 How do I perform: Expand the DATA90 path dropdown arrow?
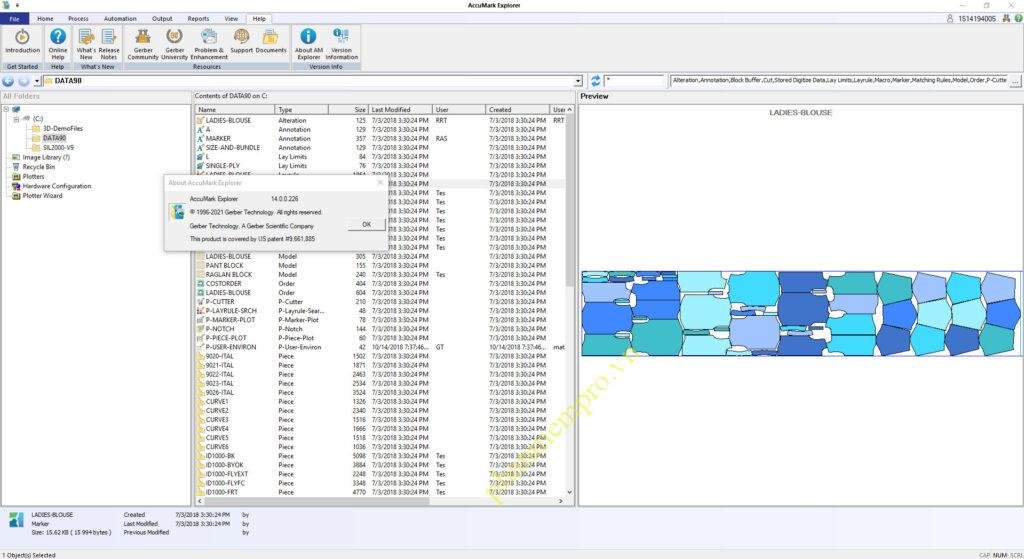pos(578,80)
